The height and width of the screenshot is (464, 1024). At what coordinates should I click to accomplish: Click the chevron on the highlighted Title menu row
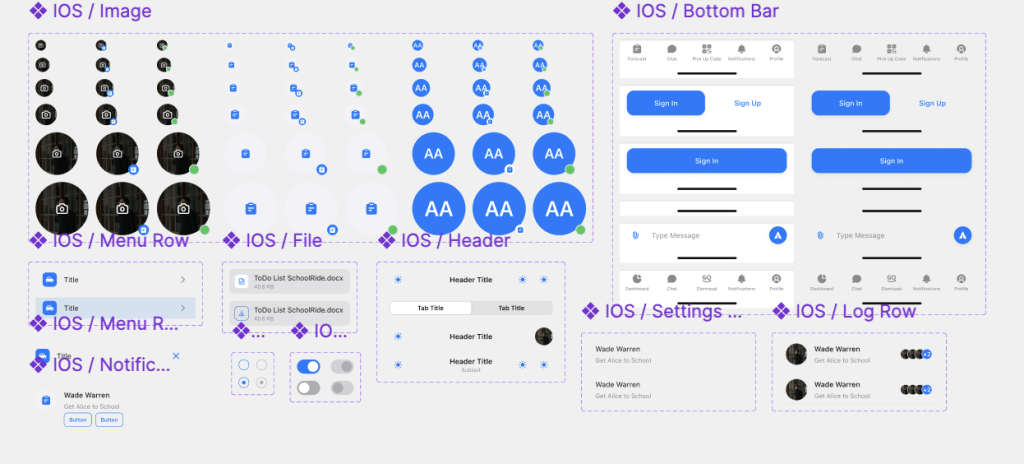pos(182,308)
